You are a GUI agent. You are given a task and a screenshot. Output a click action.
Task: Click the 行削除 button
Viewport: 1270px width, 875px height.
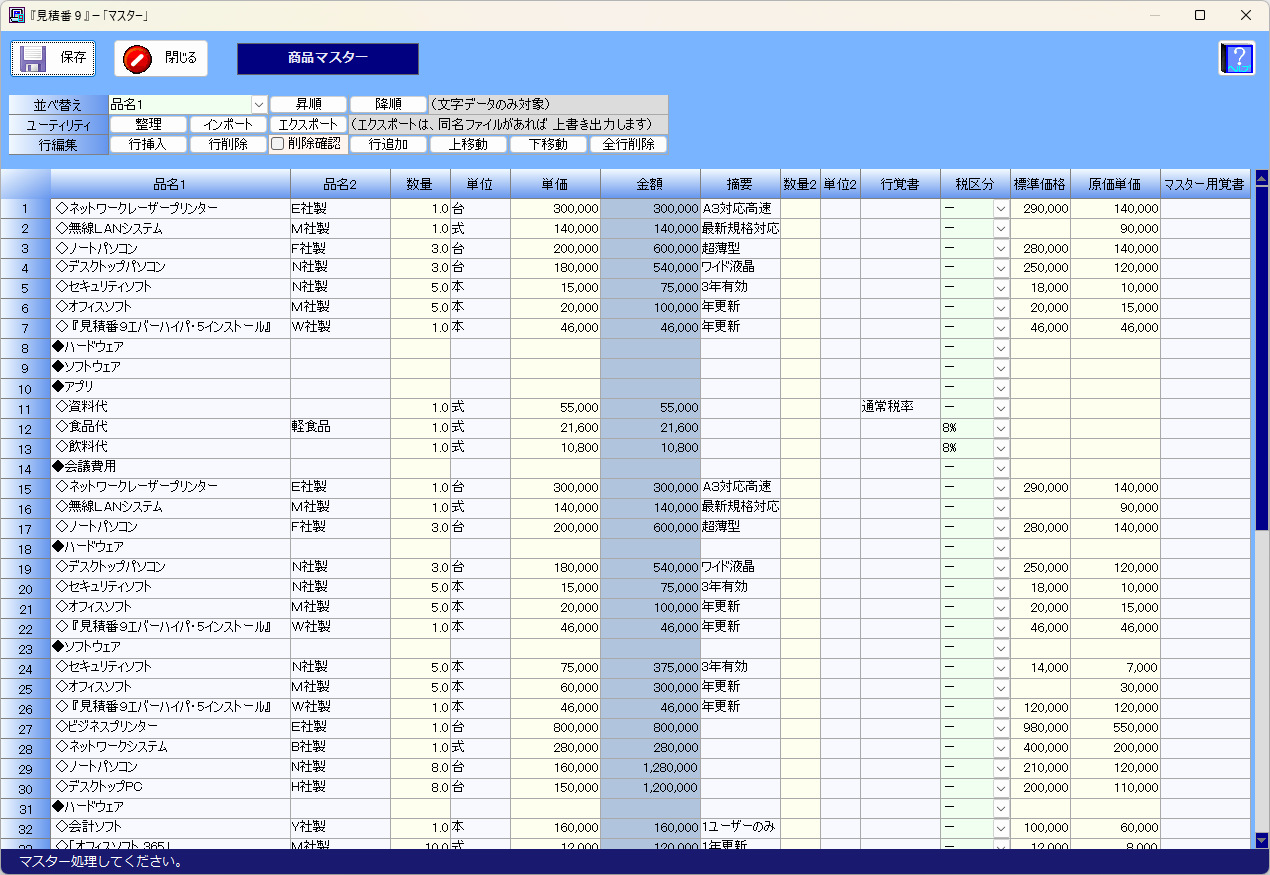click(x=228, y=144)
